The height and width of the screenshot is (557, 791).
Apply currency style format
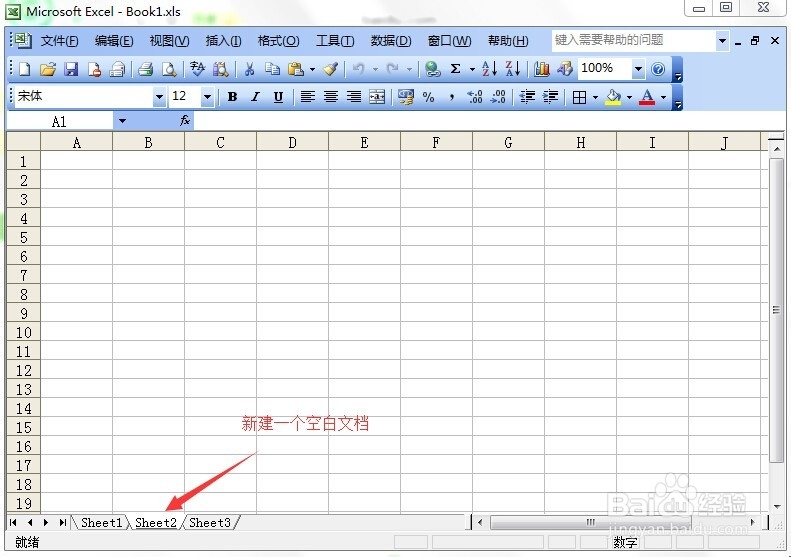[406, 96]
